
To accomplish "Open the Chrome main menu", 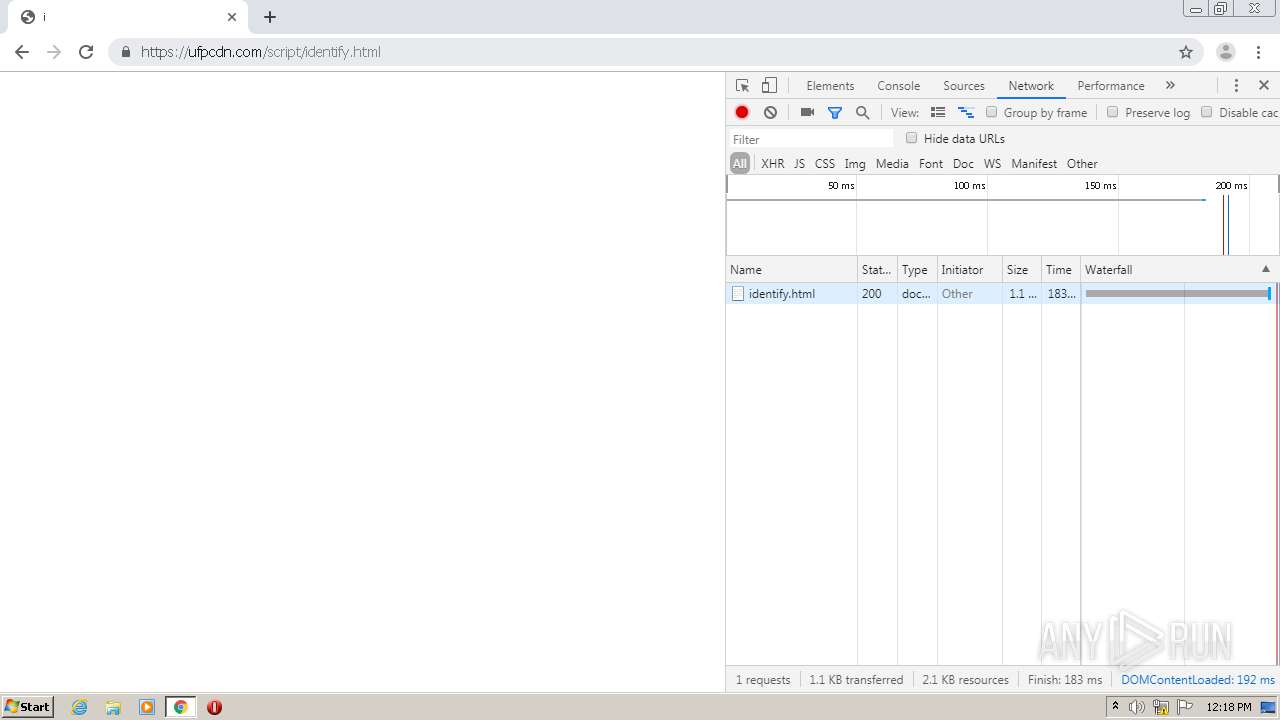I will (1259, 52).
